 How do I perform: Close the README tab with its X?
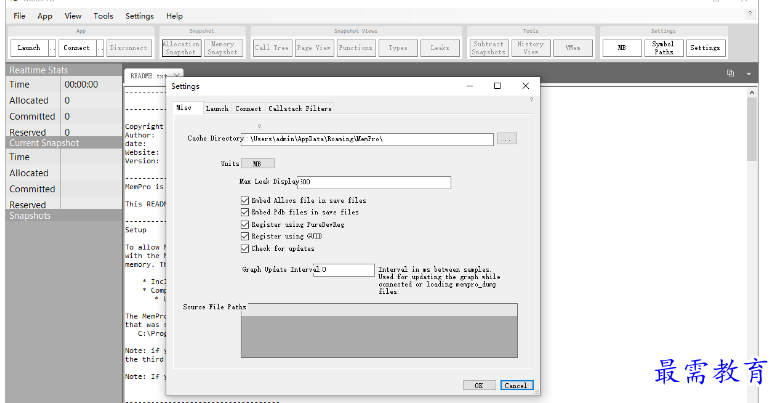[x=177, y=75]
